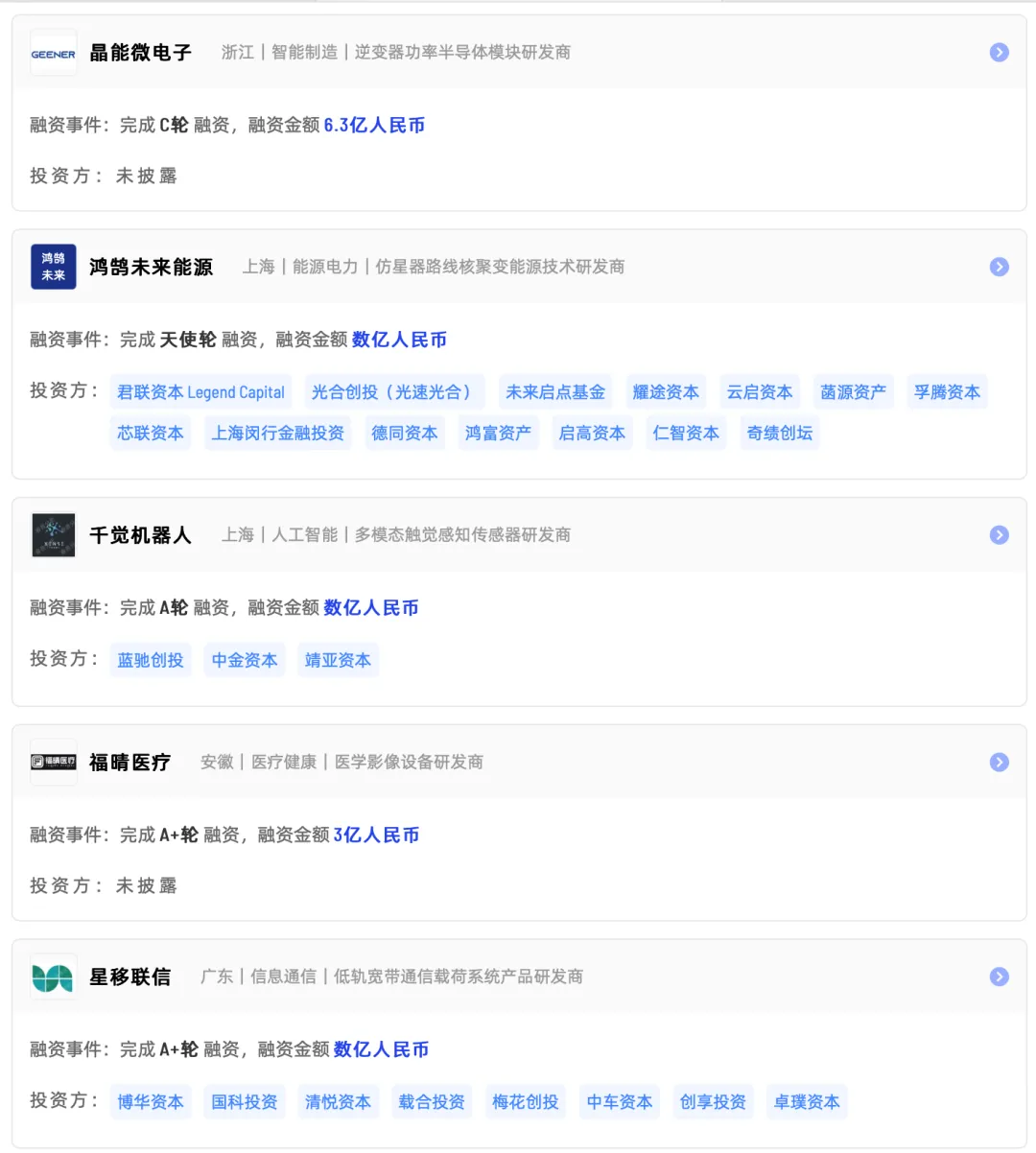Expand the 福晴医疗 card arrow
This screenshot has width=1036, height=1153.
(1000, 762)
